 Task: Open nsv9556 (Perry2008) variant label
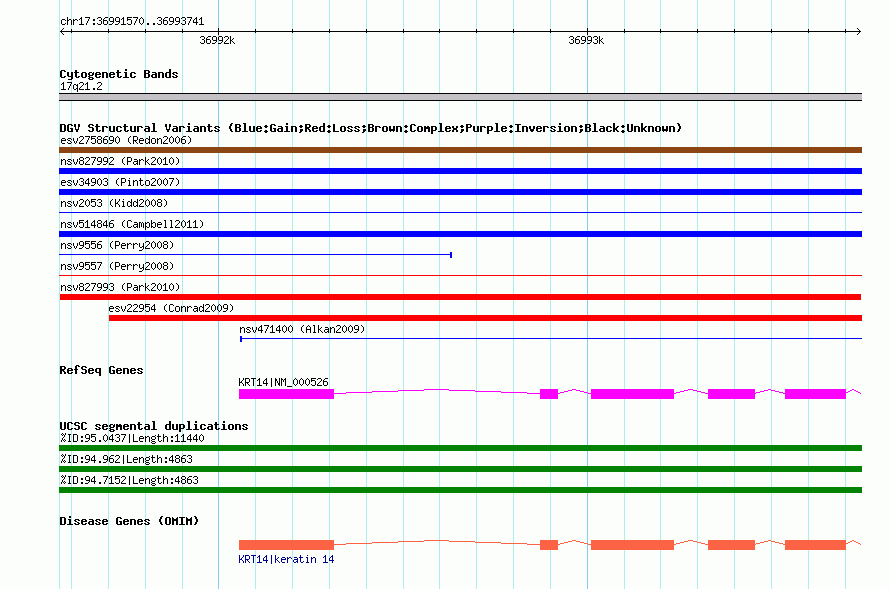point(117,245)
